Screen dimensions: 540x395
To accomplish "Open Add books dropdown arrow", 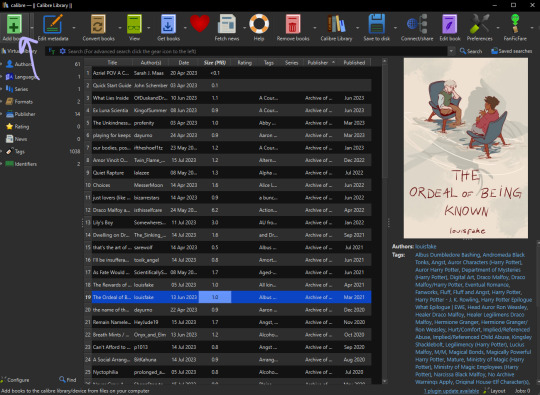I will pyautogui.click(x=32, y=27).
